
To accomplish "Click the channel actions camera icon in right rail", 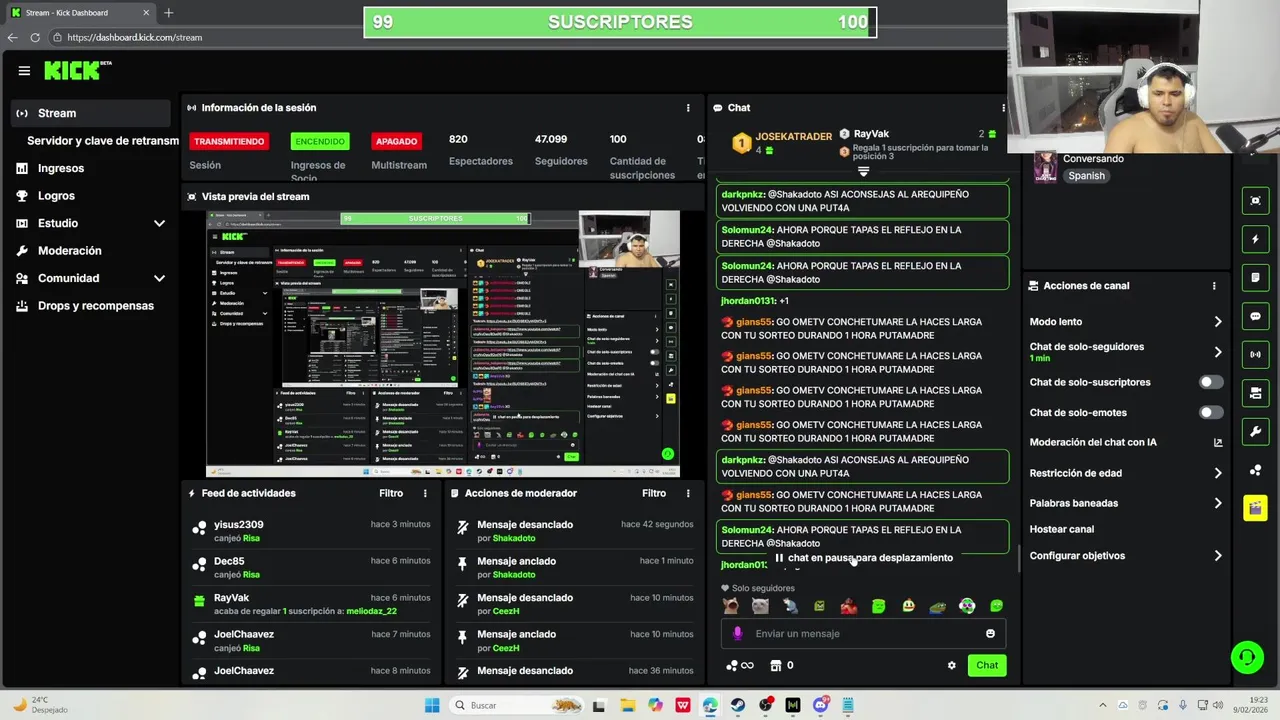I will coord(1255,393).
